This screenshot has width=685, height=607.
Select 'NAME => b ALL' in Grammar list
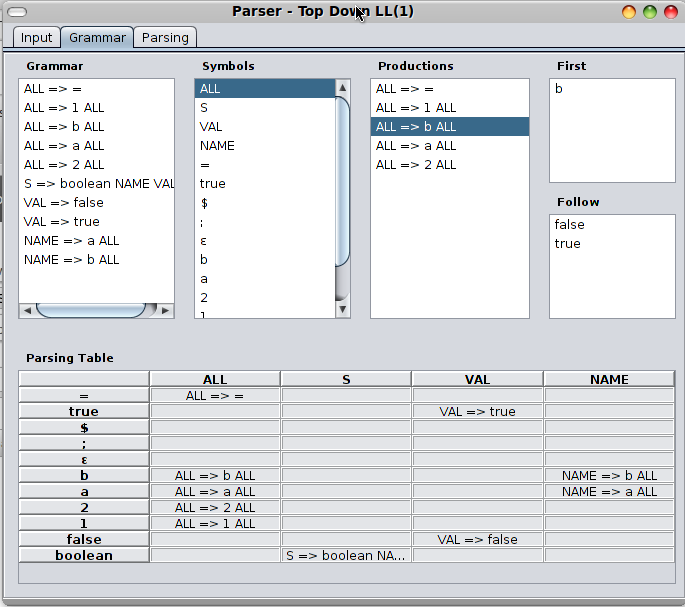click(96, 260)
